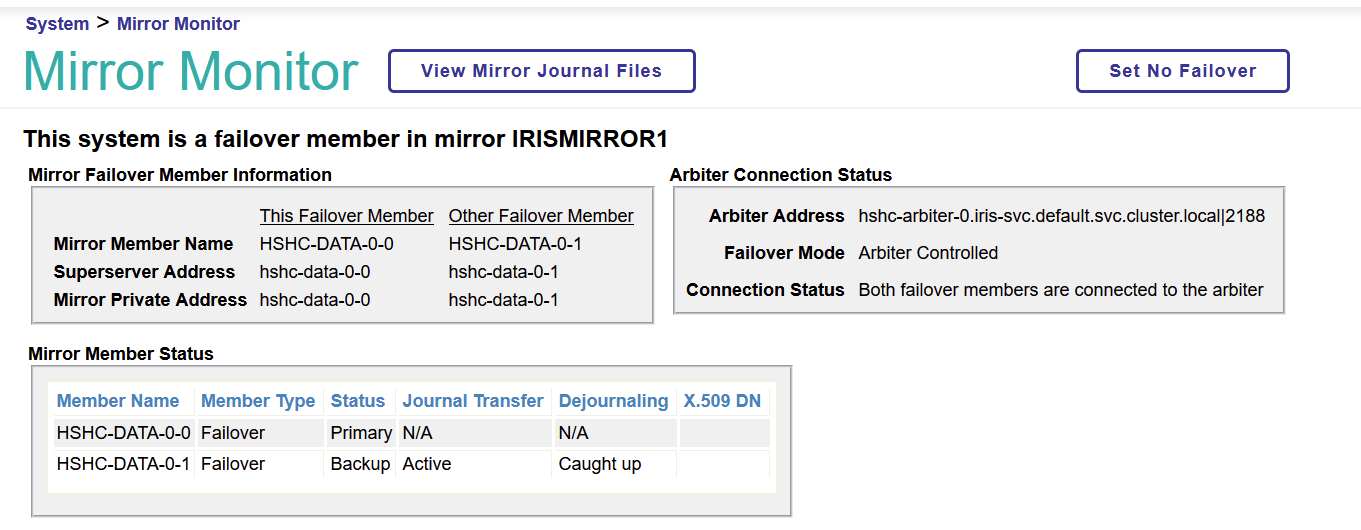1361x530 pixels.
Task: Click the Dejournaling column header
Action: [x=613, y=401]
